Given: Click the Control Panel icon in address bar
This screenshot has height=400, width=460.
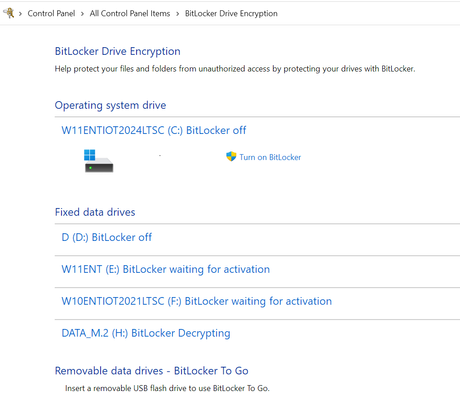Looking at the screenshot, I should click(x=9, y=13).
